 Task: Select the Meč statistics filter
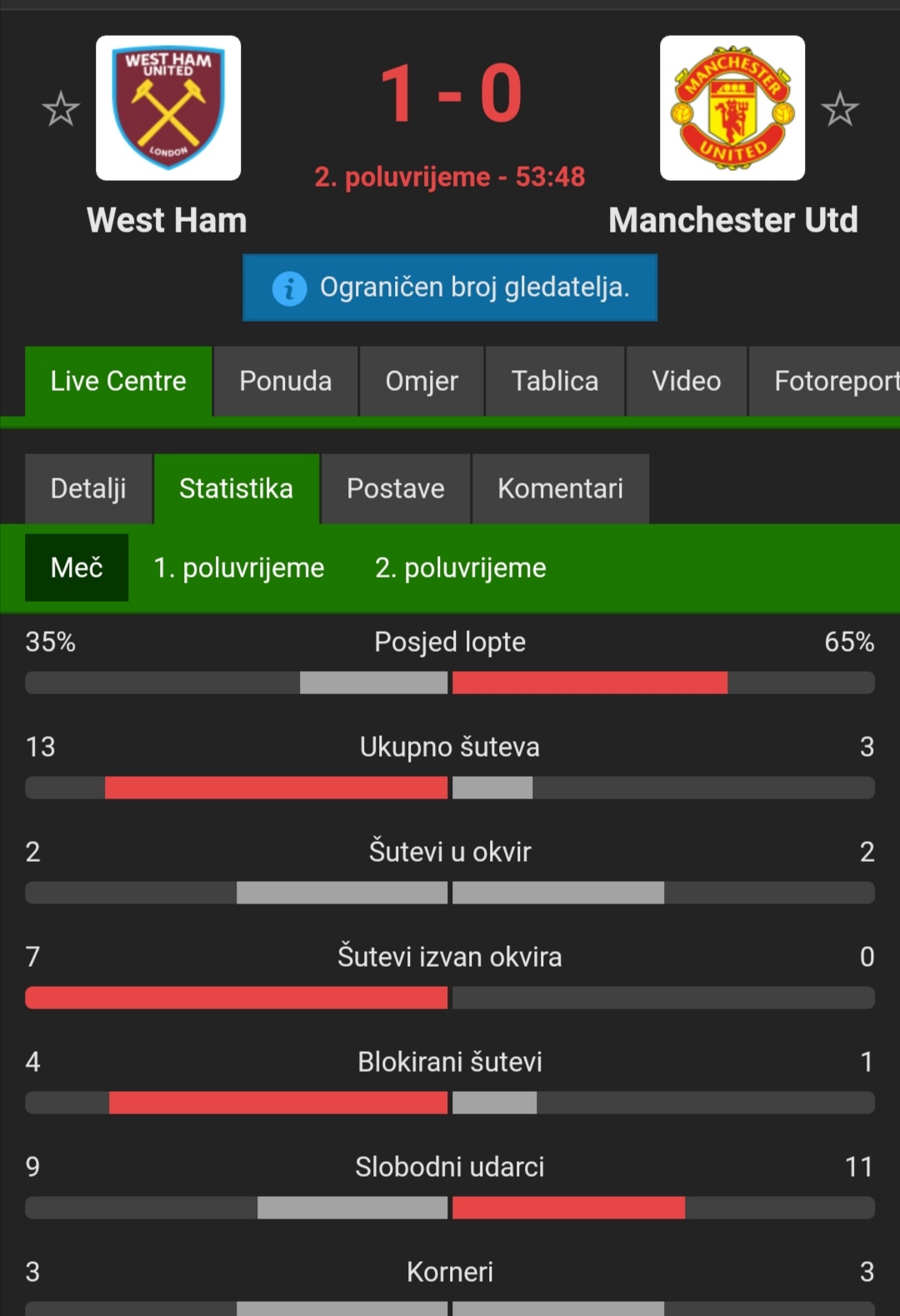pos(77,568)
